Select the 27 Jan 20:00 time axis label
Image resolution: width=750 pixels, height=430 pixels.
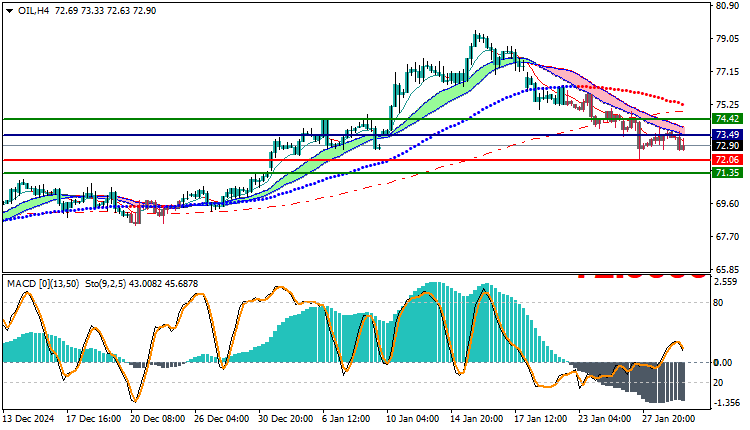(x=669, y=419)
